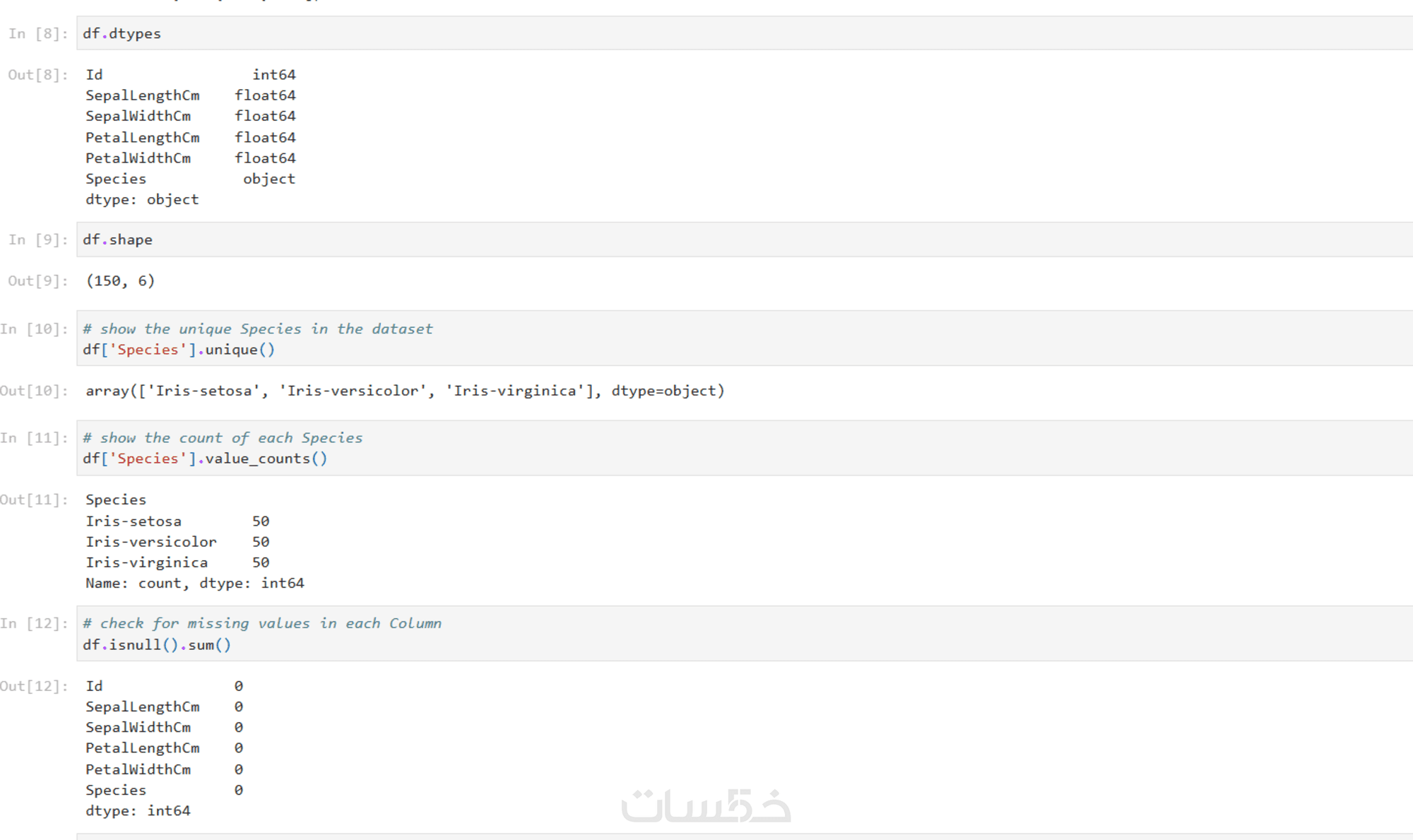This screenshot has height=840, width=1413.
Task: Click the 'Name: count, dtype: int64' output line
Action: click(x=195, y=583)
